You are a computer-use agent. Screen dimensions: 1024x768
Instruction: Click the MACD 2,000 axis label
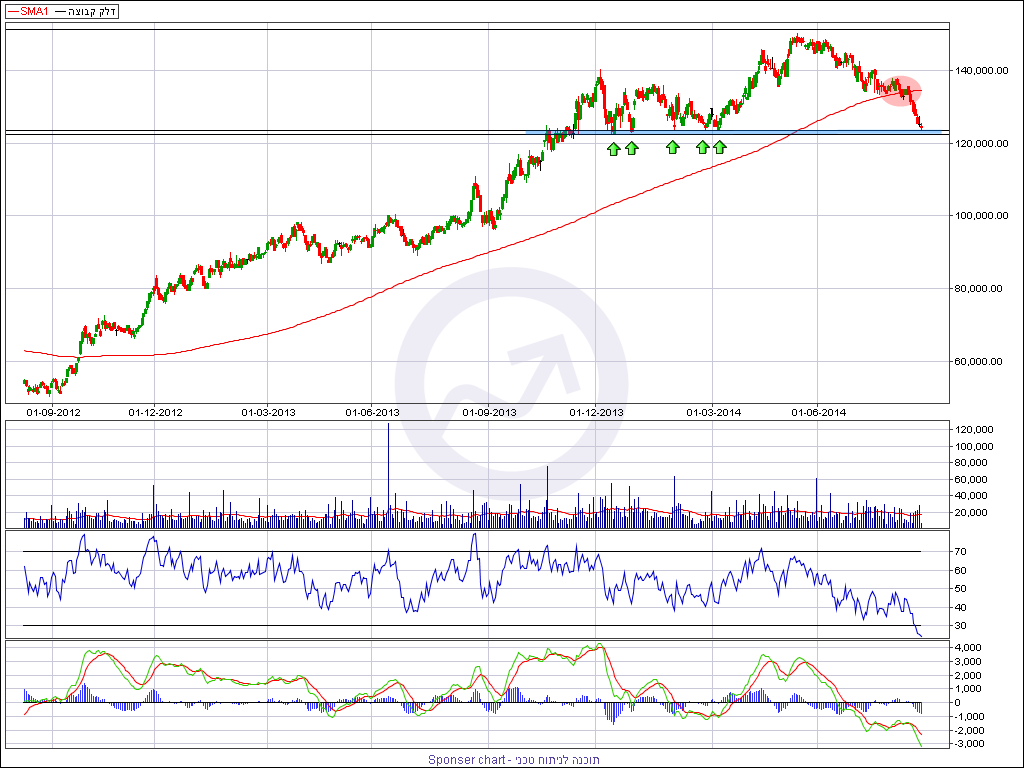tap(967, 675)
